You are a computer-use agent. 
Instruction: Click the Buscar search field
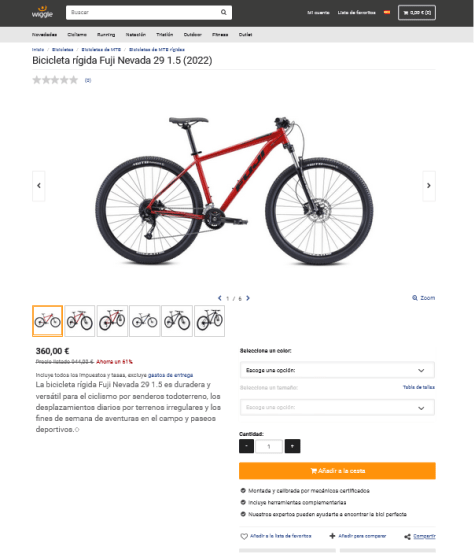pos(142,12)
